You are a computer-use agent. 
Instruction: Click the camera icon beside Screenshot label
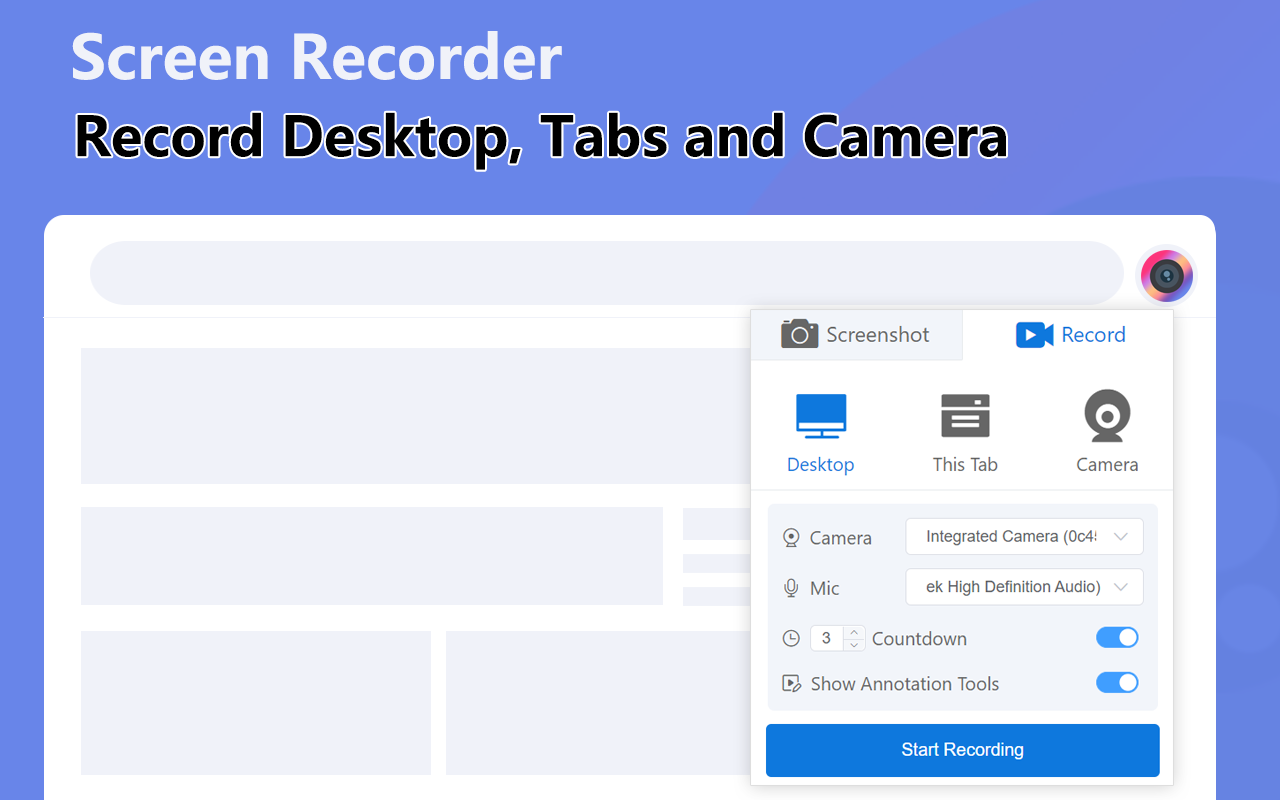[x=799, y=334]
